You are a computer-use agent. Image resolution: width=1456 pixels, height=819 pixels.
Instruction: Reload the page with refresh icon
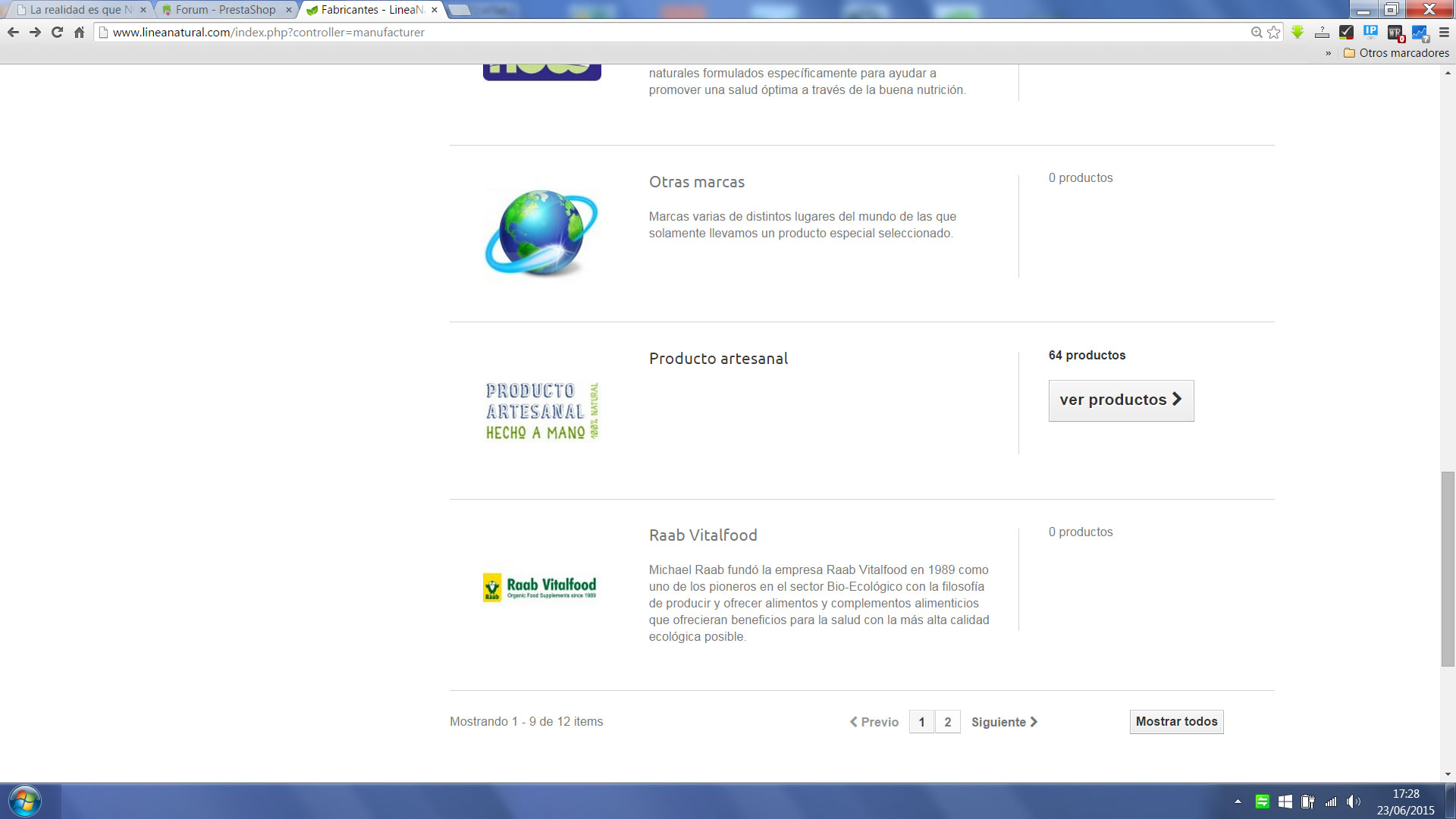coord(57,33)
